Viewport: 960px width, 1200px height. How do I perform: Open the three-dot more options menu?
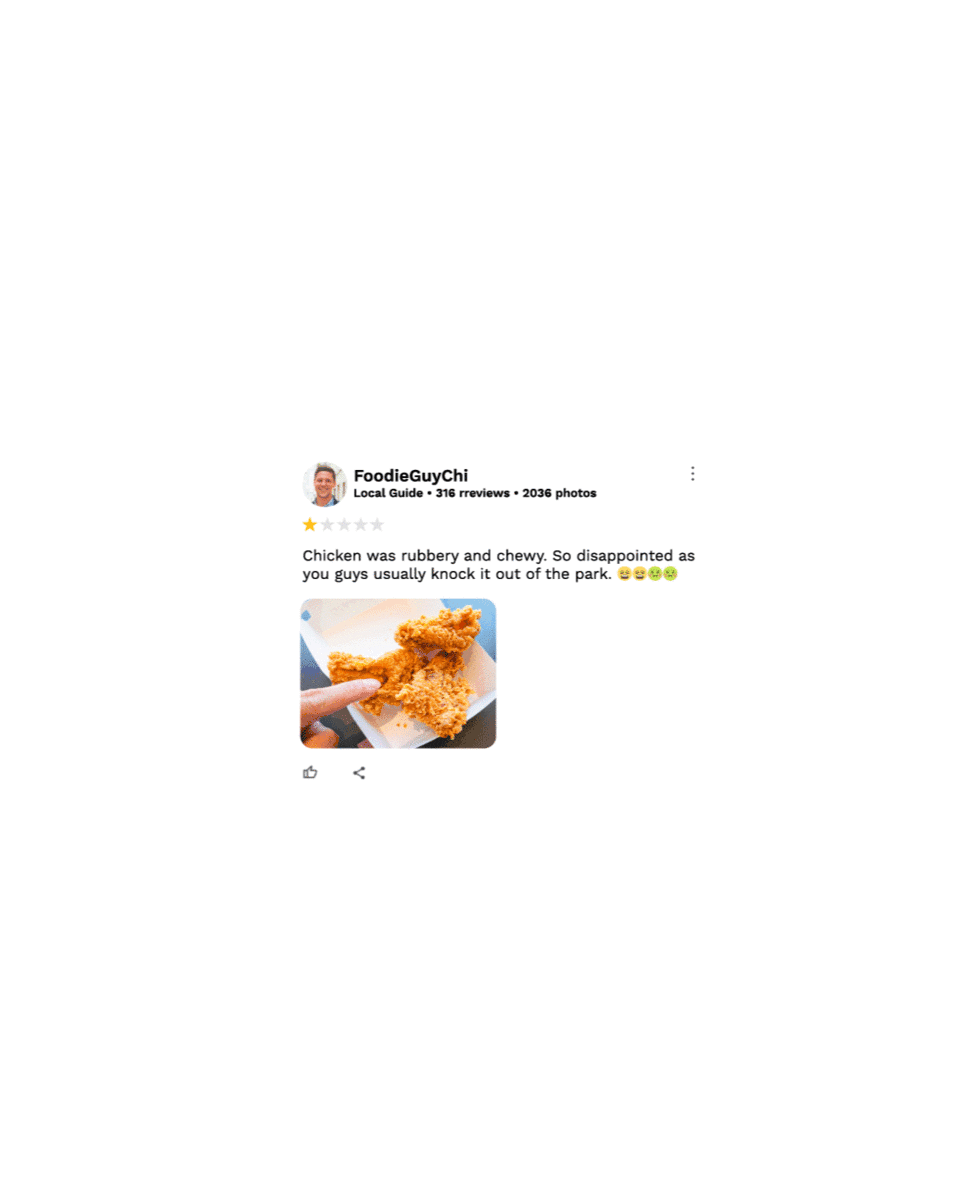[x=692, y=474]
